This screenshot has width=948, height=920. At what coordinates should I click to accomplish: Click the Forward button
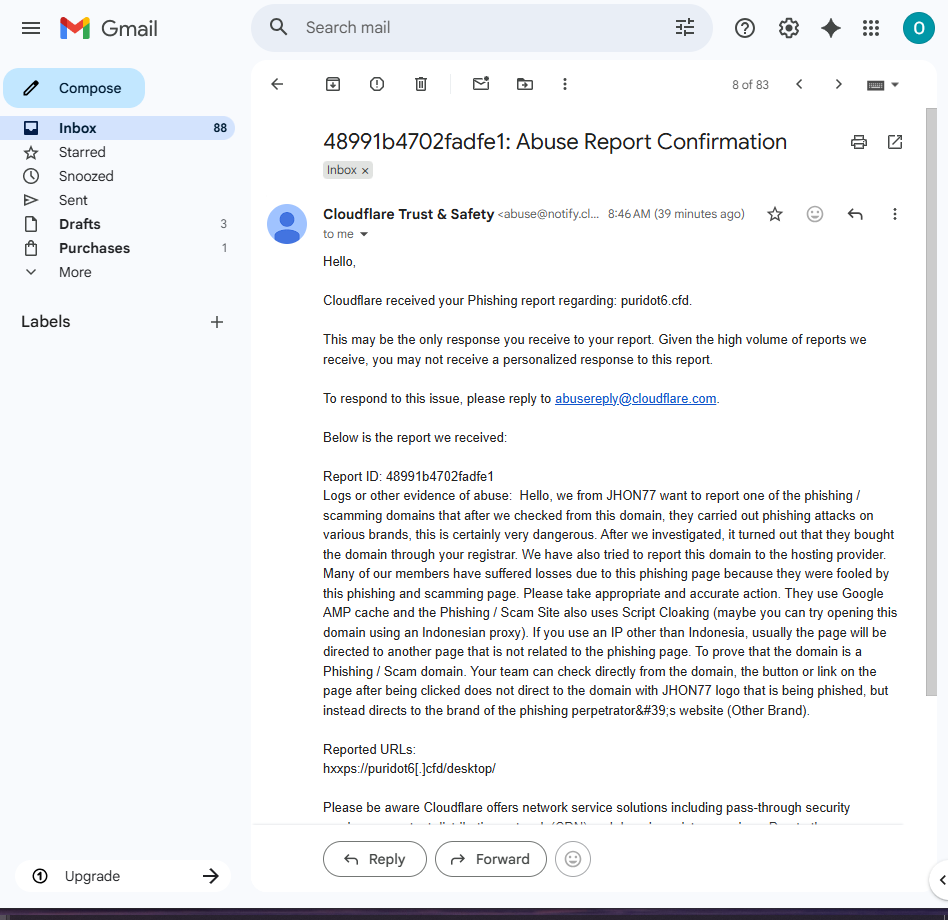click(x=490, y=859)
